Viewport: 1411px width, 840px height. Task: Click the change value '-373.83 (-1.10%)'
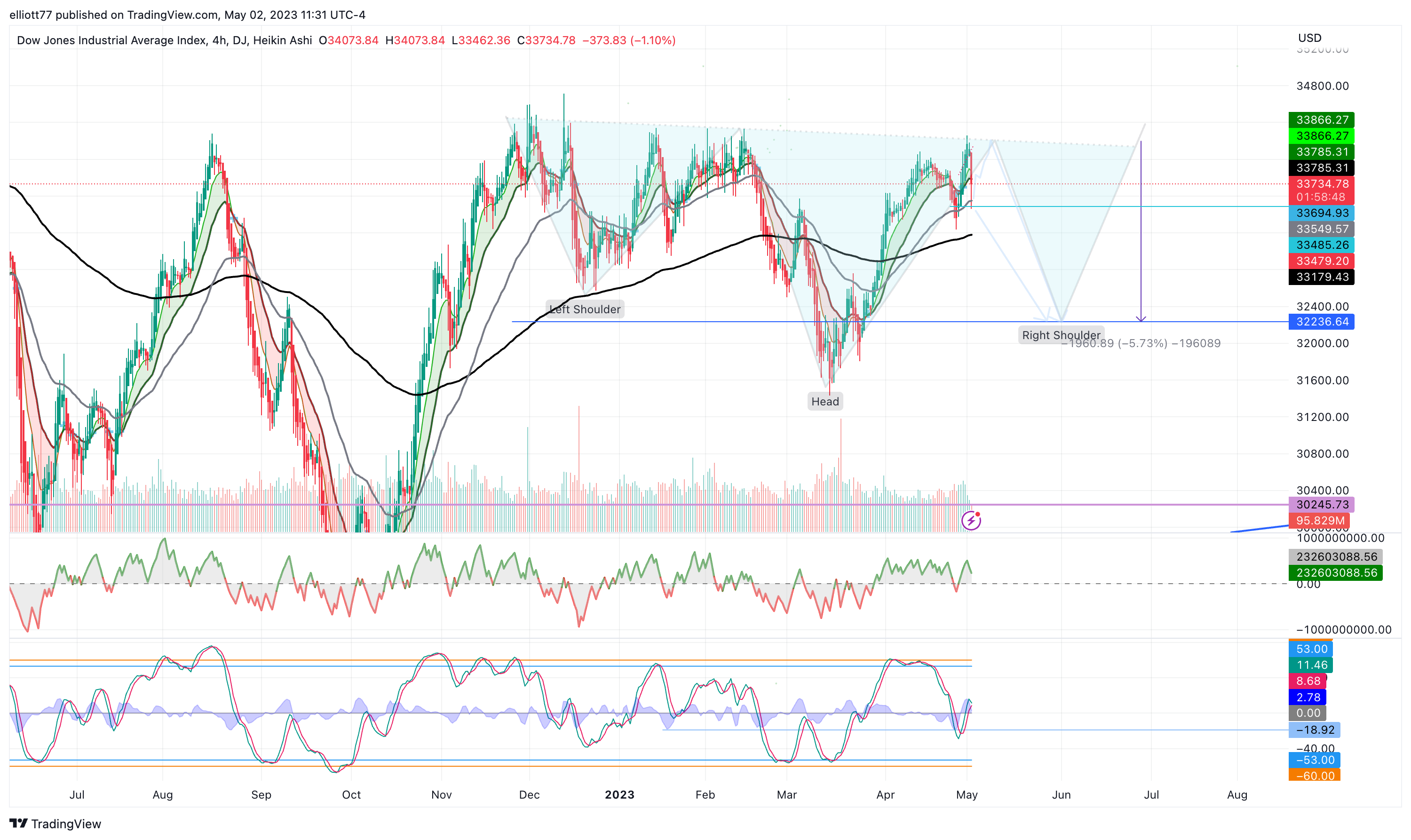[629, 40]
